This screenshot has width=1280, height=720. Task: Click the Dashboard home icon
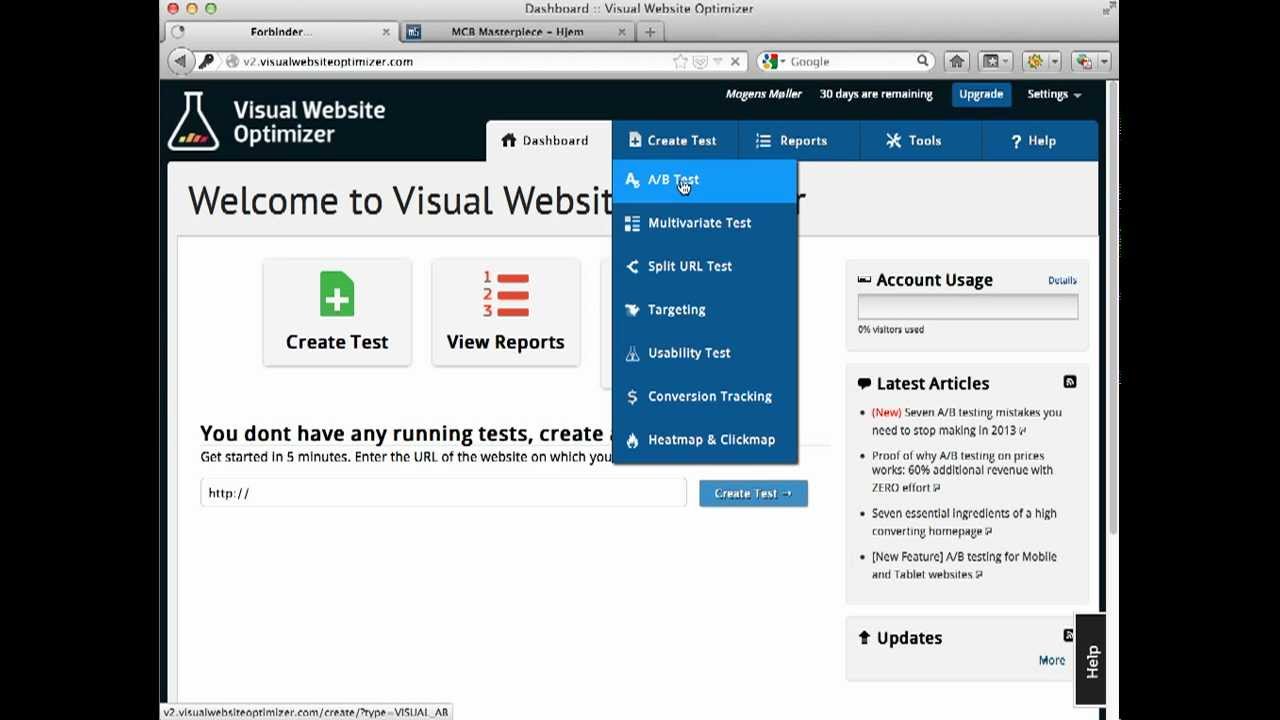point(509,141)
